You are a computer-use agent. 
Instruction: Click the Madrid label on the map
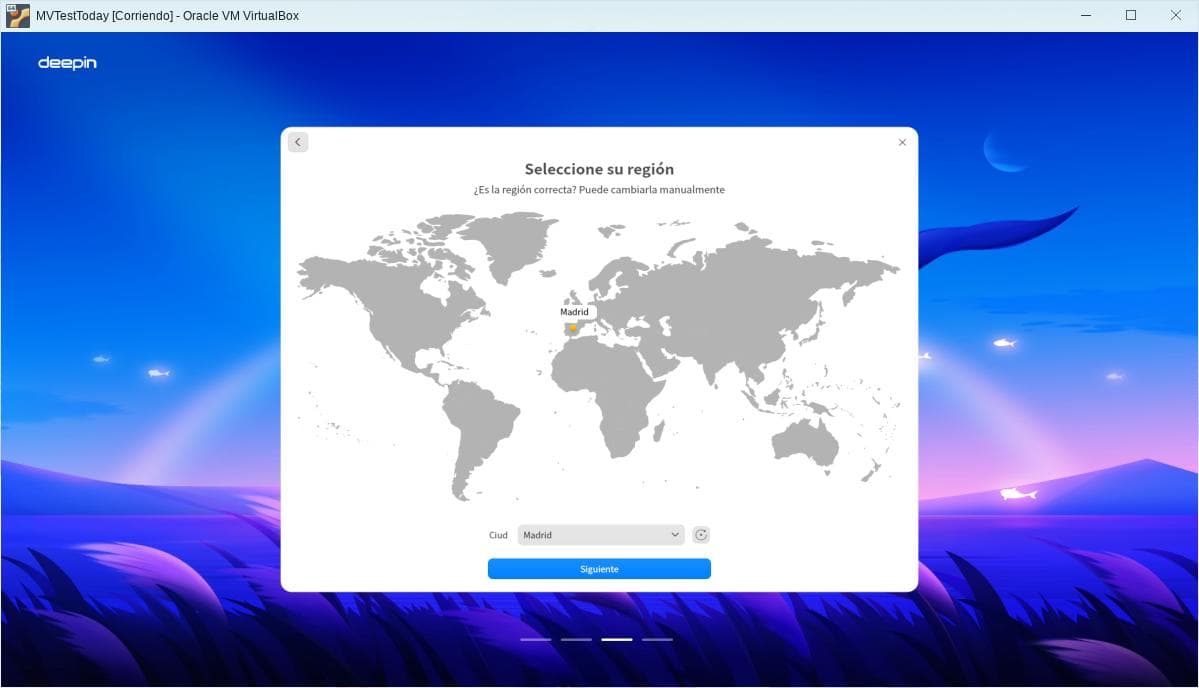574,312
